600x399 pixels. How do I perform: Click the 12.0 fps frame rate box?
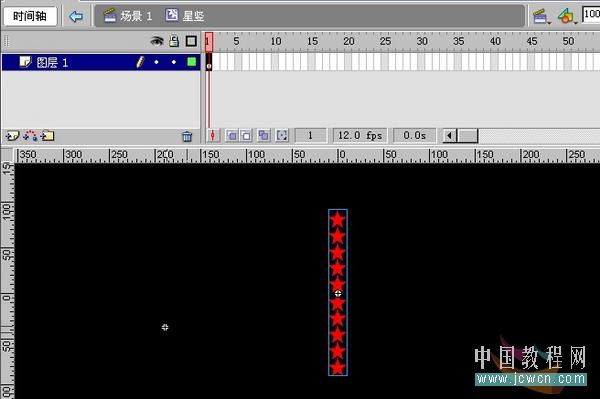click(x=360, y=135)
